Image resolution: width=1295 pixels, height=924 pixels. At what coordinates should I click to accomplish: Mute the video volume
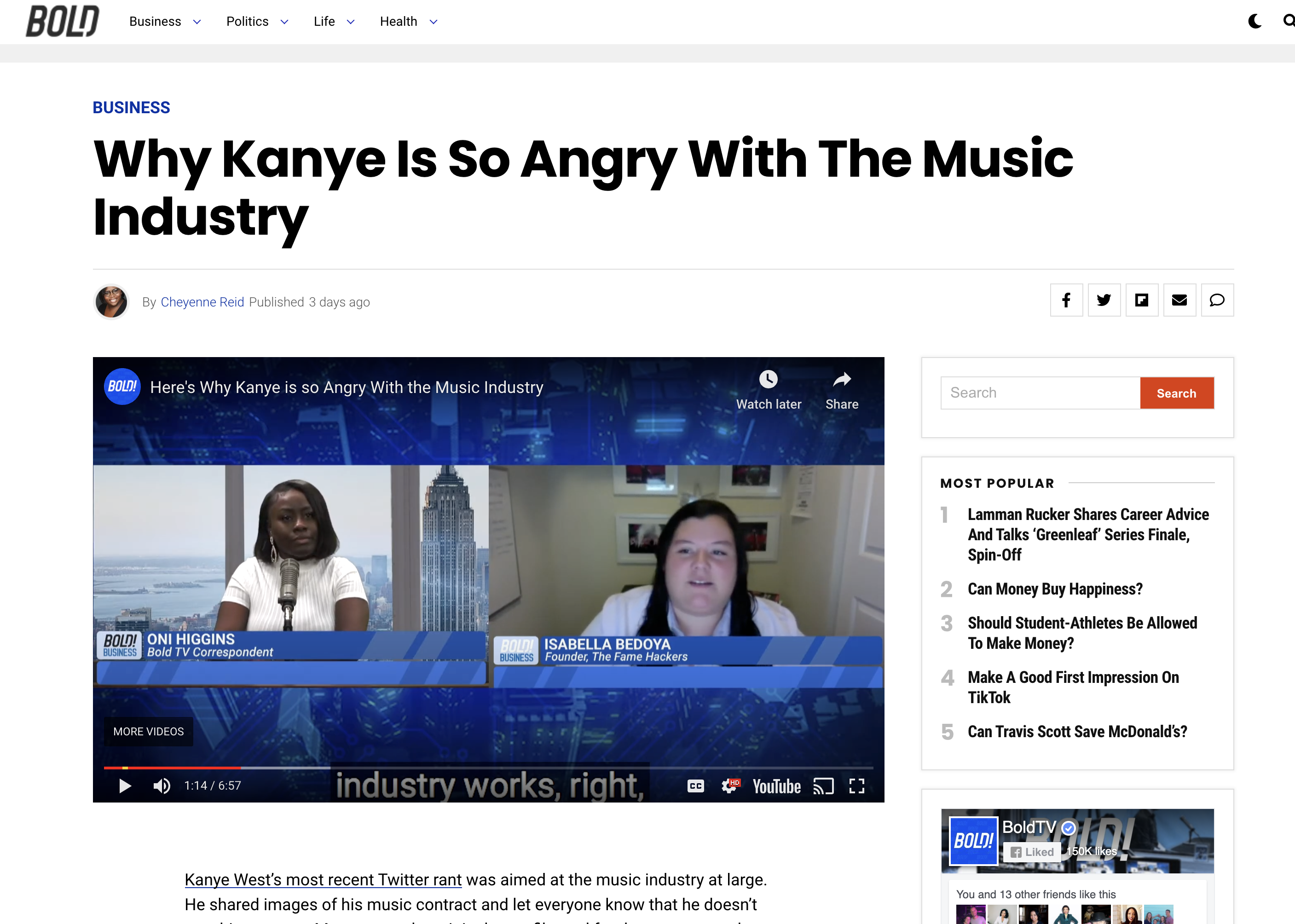tap(162, 786)
